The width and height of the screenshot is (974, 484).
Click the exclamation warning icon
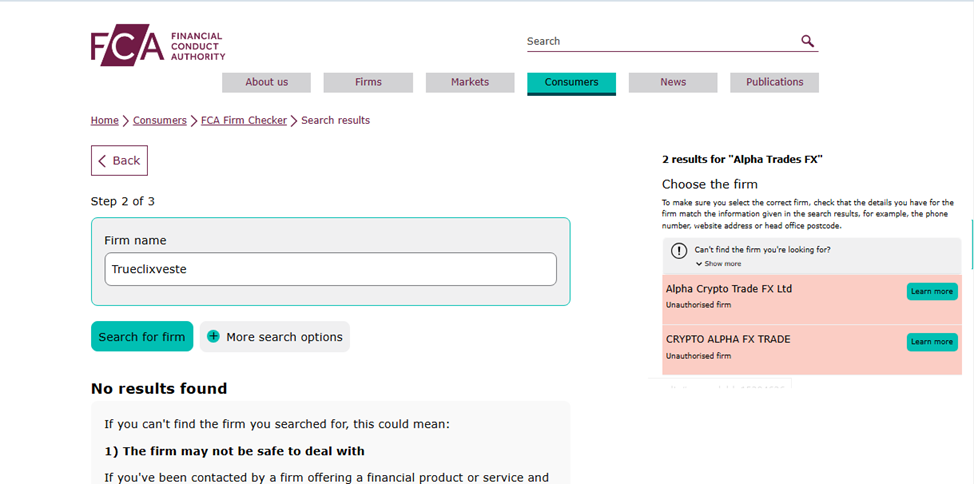coord(679,251)
